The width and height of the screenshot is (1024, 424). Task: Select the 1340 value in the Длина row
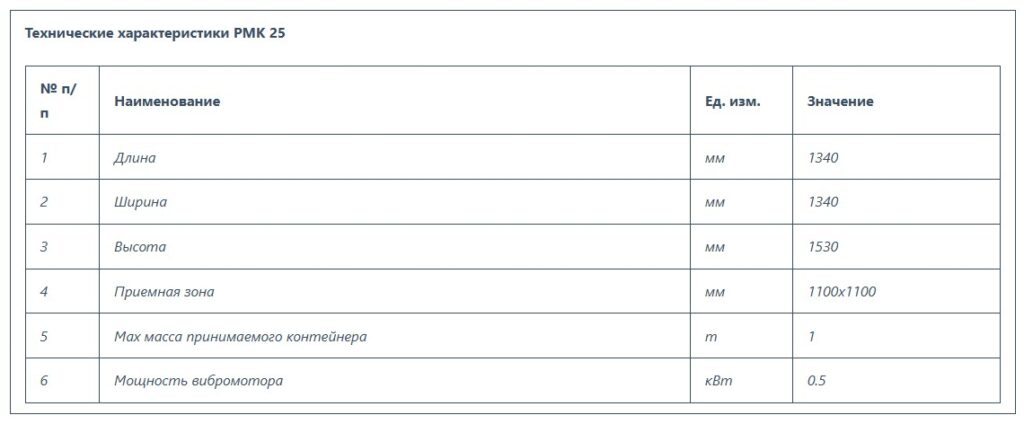[x=822, y=157]
